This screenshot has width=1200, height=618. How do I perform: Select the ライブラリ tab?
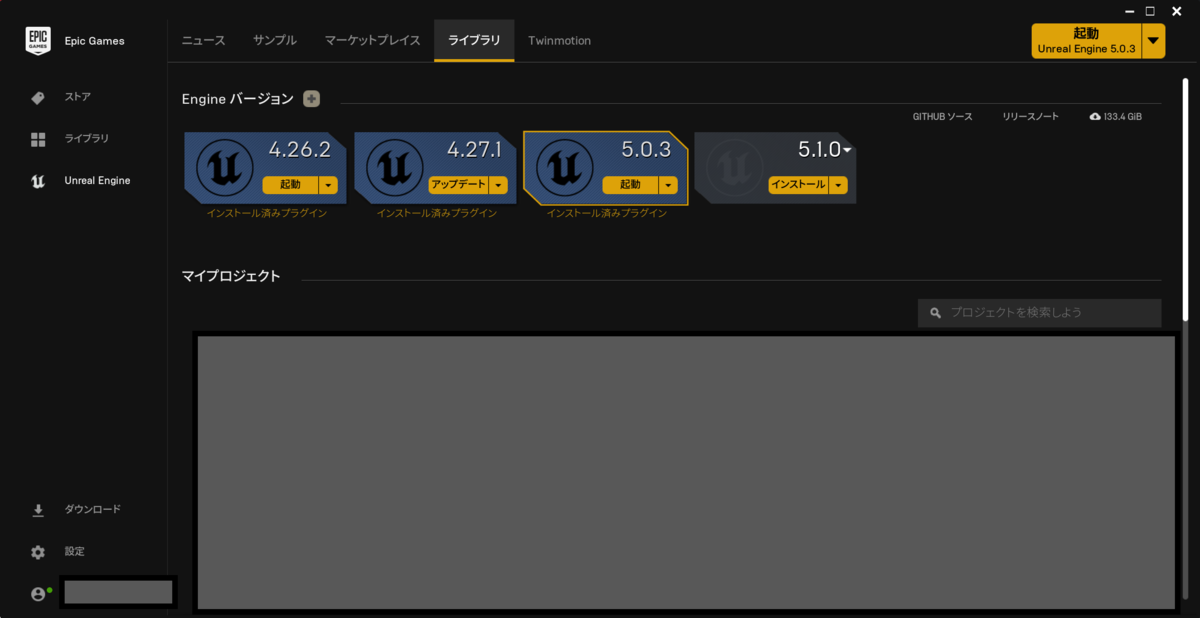[474, 41]
